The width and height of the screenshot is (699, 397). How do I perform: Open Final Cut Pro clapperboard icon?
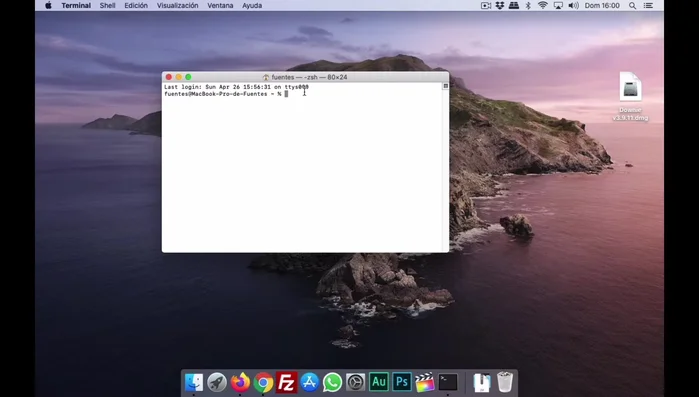[x=425, y=382]
